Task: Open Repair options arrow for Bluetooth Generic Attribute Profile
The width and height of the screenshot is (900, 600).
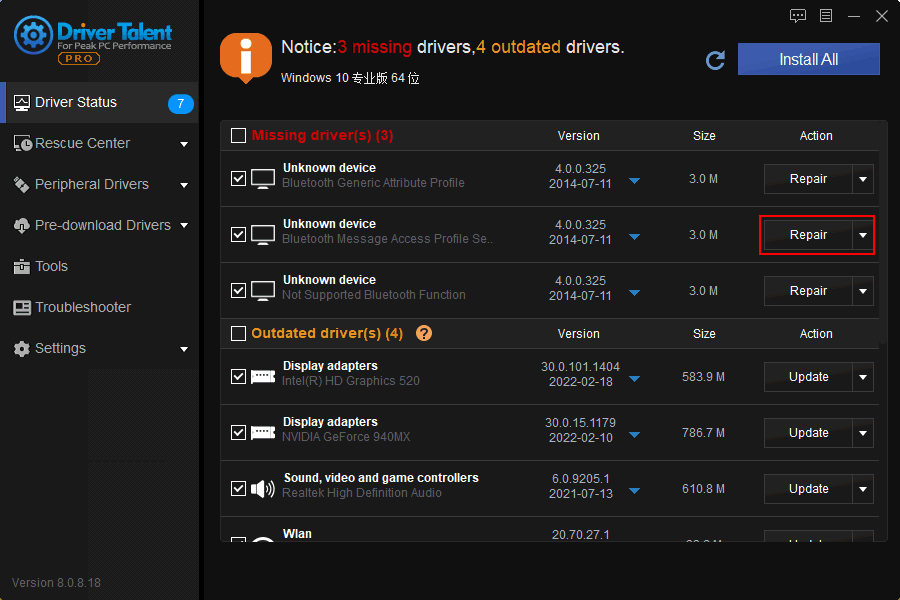Action: [863, 179]
